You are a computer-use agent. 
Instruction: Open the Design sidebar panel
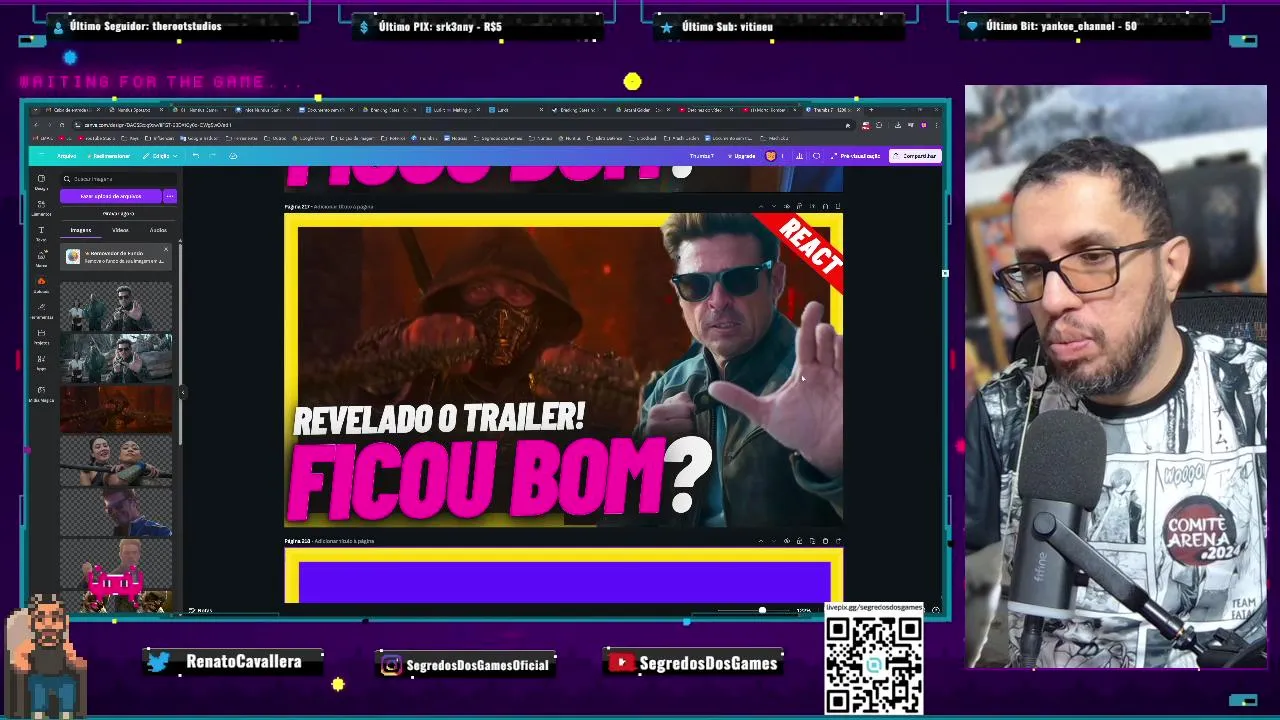coord(41,182)
